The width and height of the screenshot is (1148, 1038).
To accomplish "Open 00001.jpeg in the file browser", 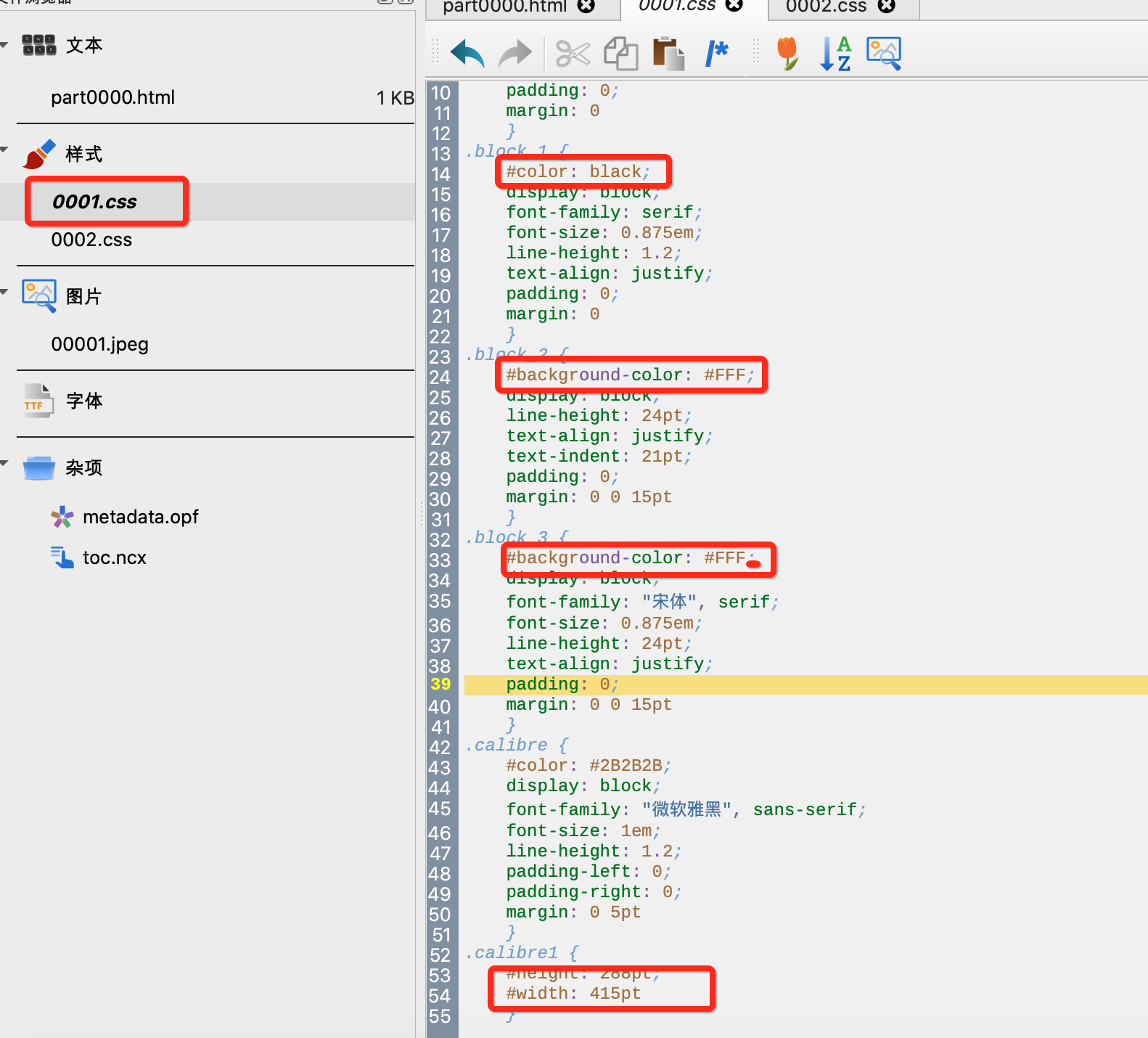I will click(99, 344).
